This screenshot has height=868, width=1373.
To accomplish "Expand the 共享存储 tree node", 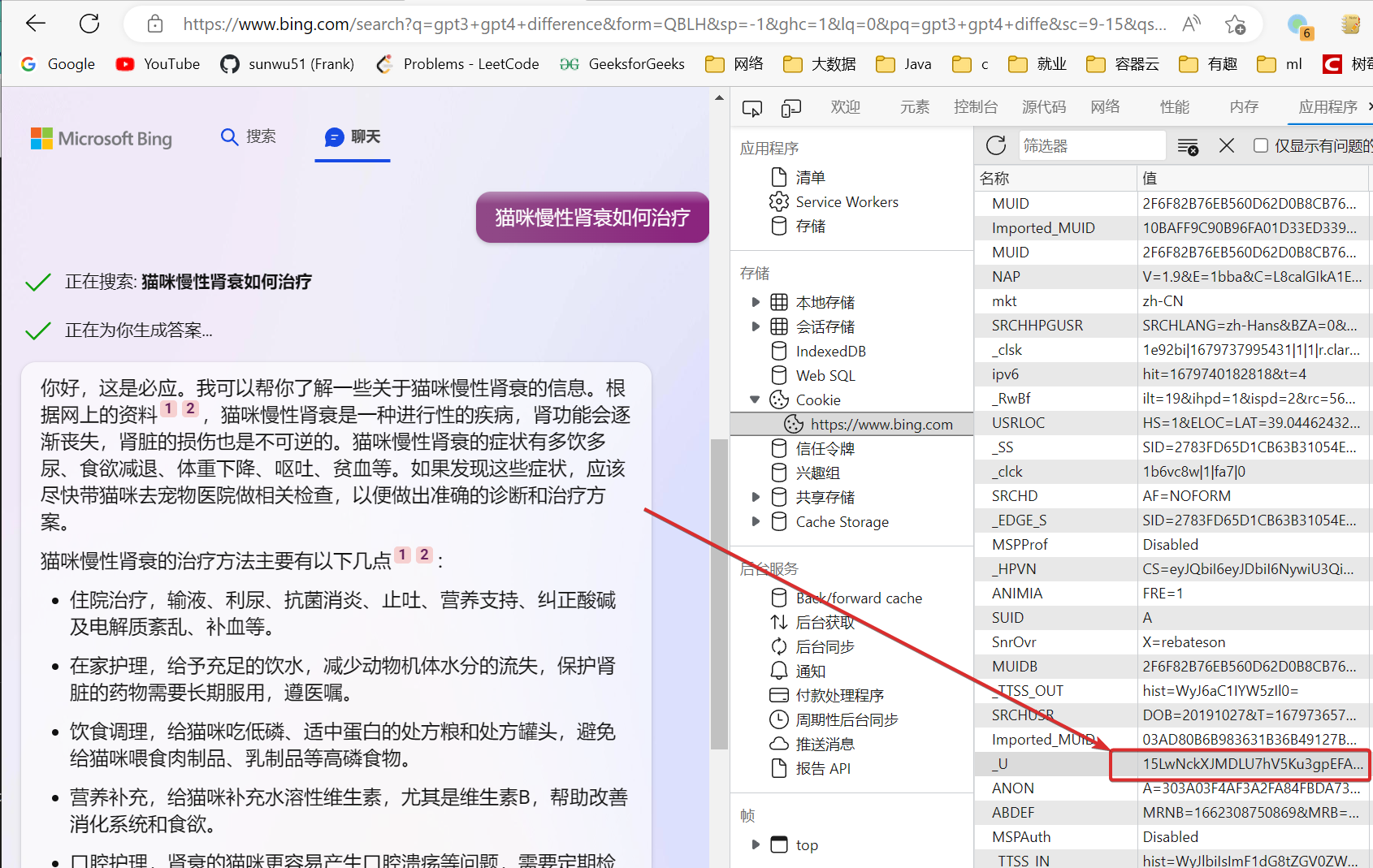I will 756,497.
